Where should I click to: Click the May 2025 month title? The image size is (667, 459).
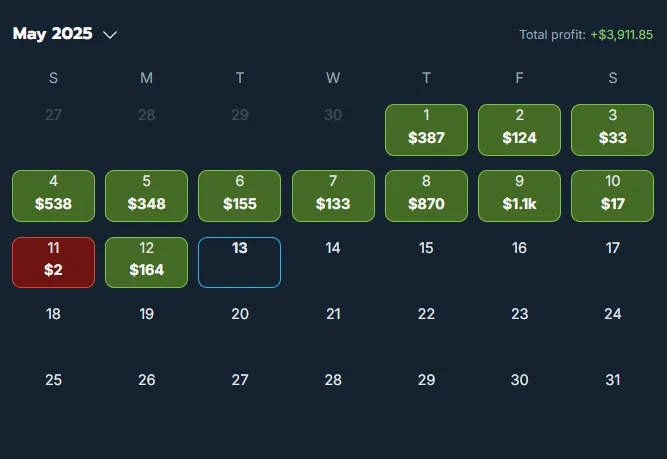pos(52,34)
